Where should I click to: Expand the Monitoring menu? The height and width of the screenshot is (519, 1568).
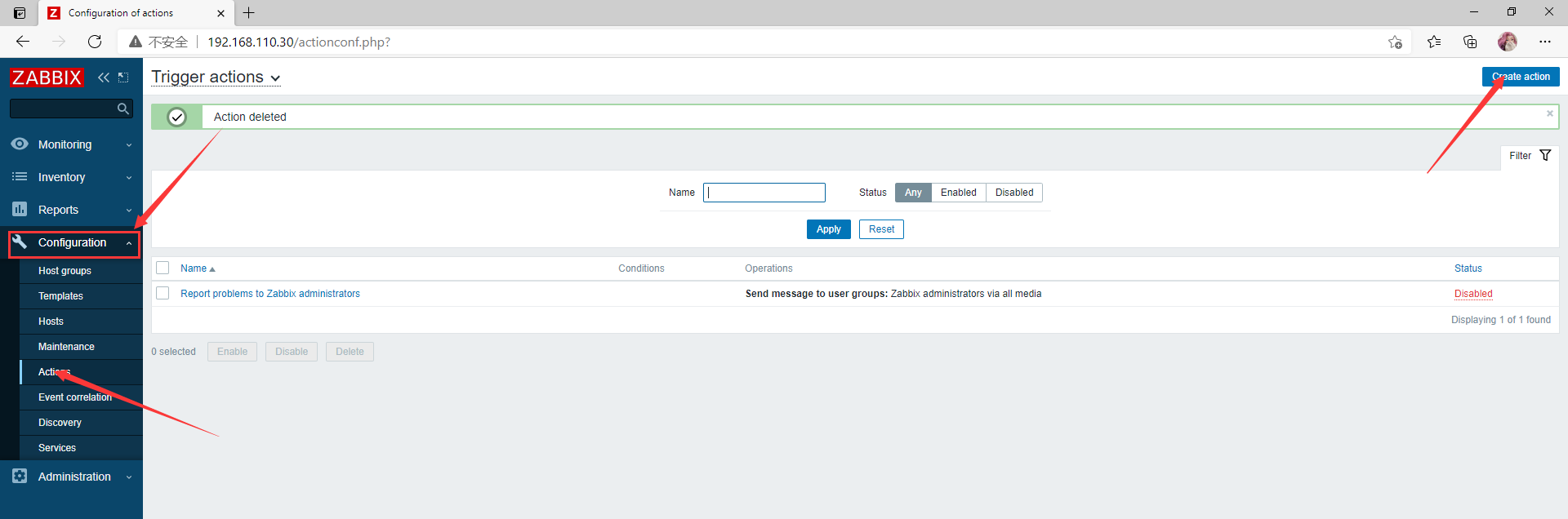coord(129,145)
